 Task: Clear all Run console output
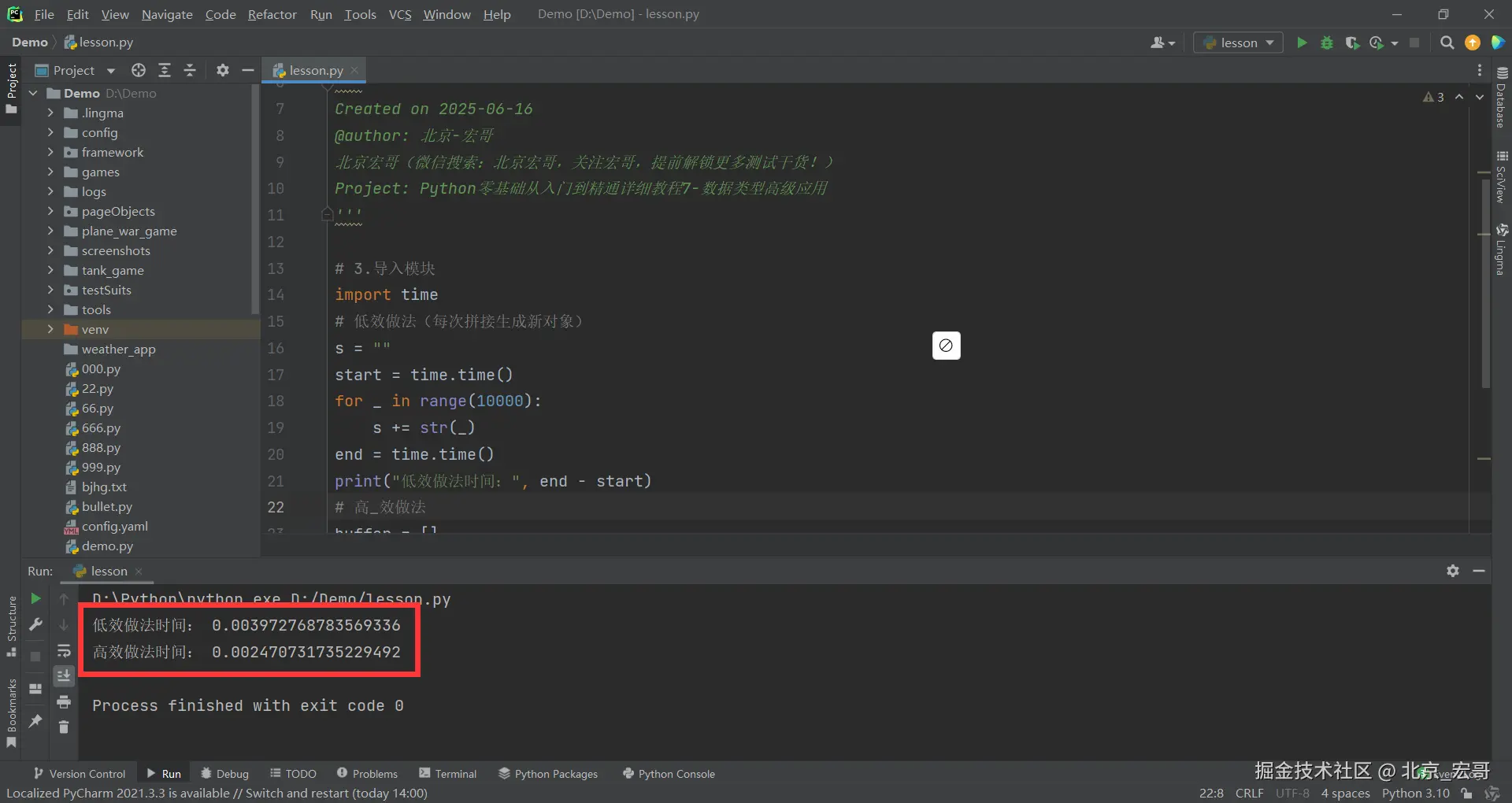pos(64,727)
